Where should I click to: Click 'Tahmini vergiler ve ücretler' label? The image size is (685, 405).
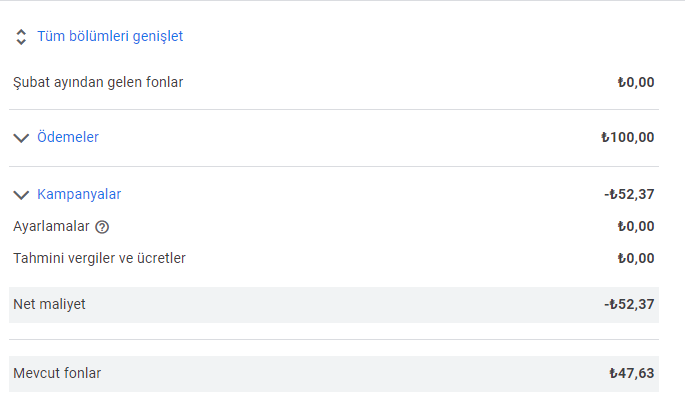click(99, 258)
